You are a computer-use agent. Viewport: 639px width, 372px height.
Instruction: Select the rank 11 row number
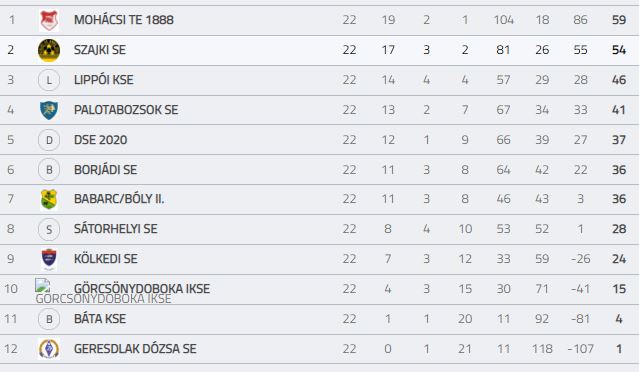pyautogui.click(x=11, y=319)
